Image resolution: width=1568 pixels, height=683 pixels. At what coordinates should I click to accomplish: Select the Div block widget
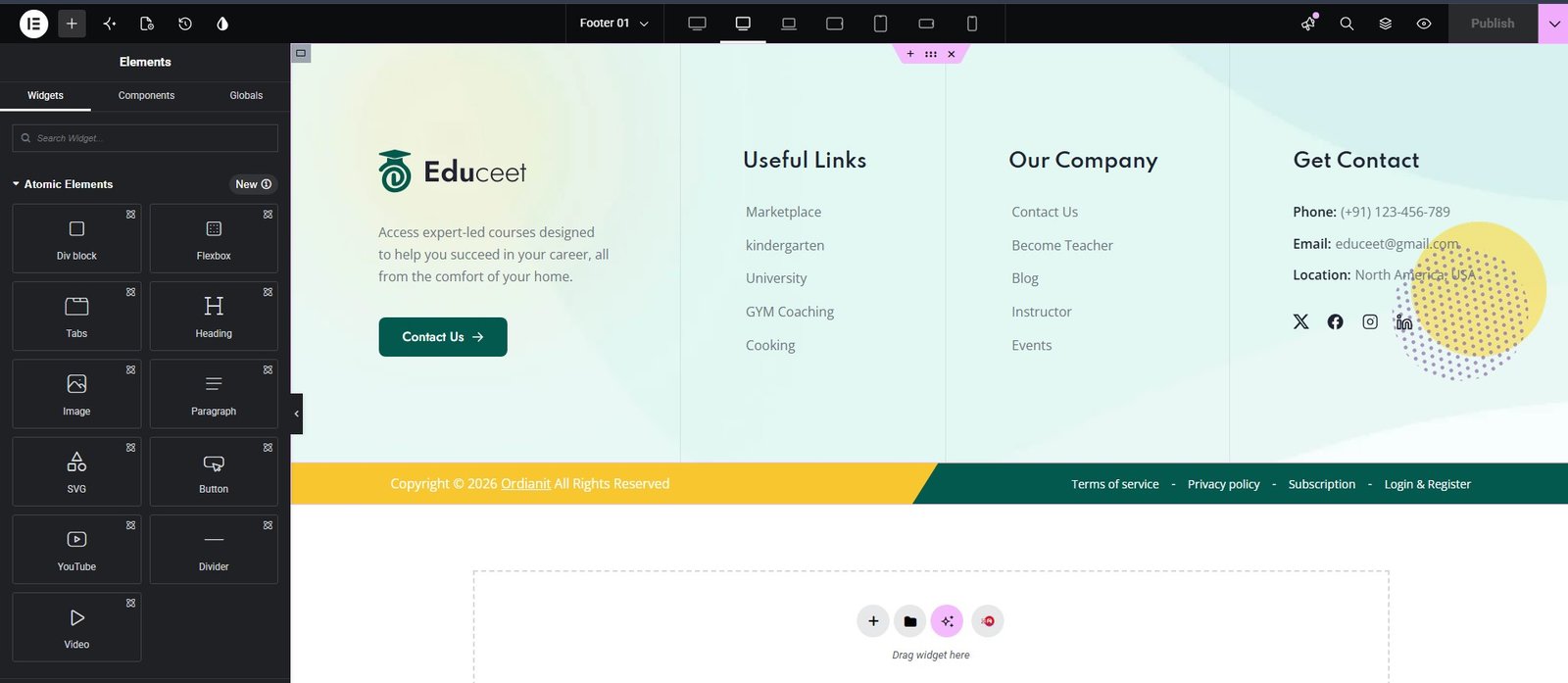[x=76, y=238]
